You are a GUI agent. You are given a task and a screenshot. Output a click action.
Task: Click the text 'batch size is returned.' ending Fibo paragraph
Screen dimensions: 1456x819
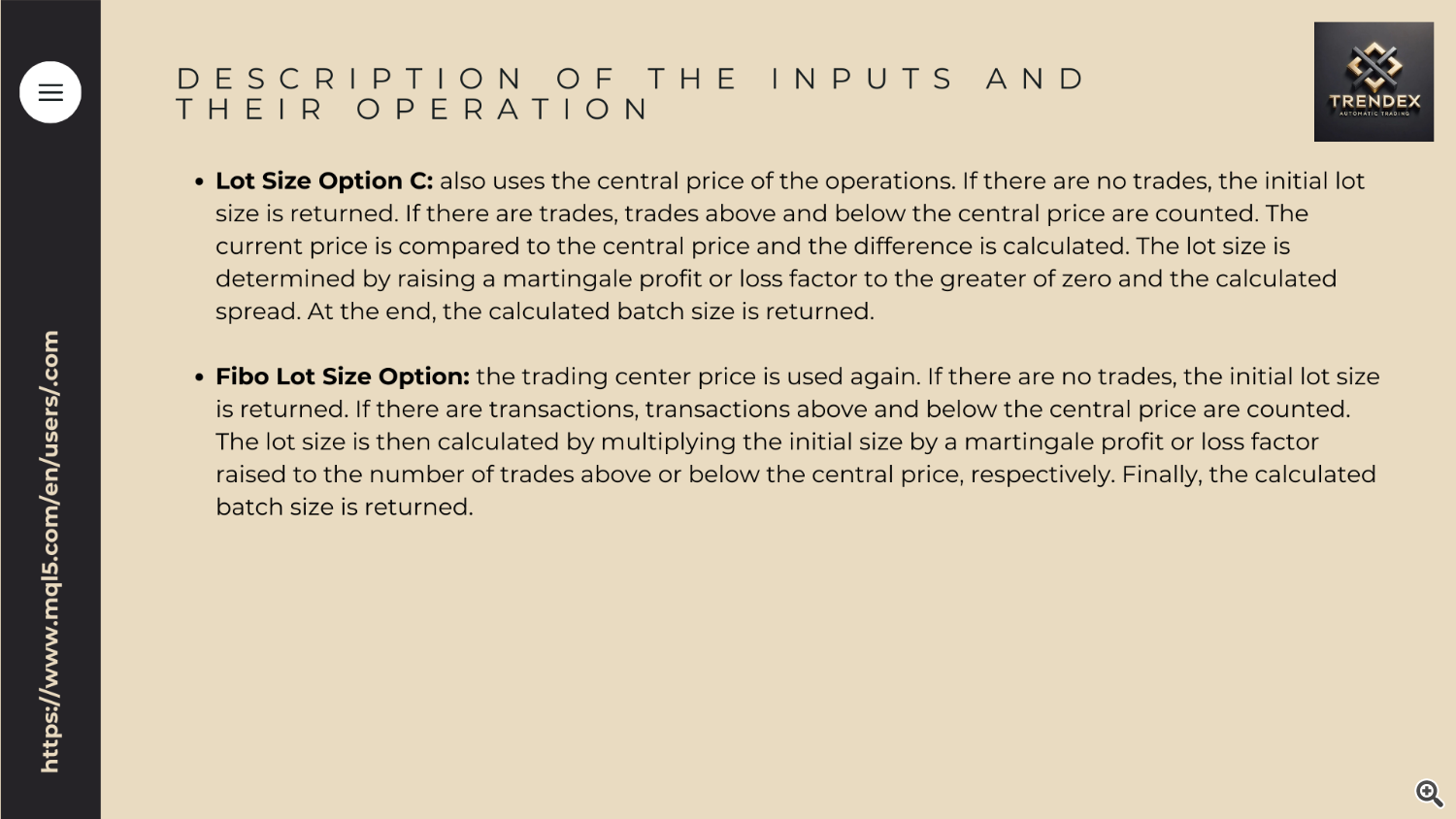(x=344, y=507)
